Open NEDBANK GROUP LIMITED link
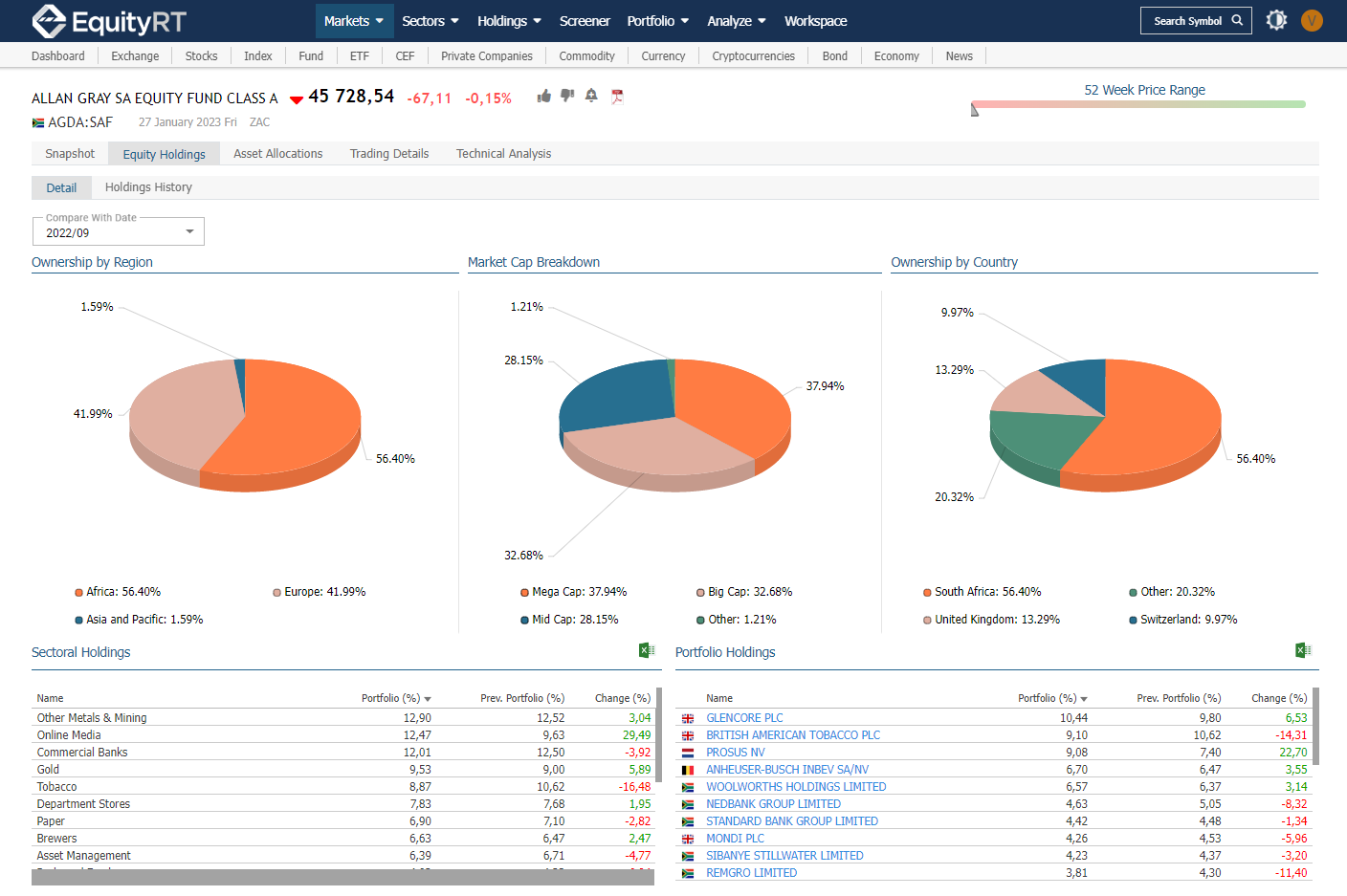The width and height of the screenshot is (1347, 896). click(x=773, y=804)
